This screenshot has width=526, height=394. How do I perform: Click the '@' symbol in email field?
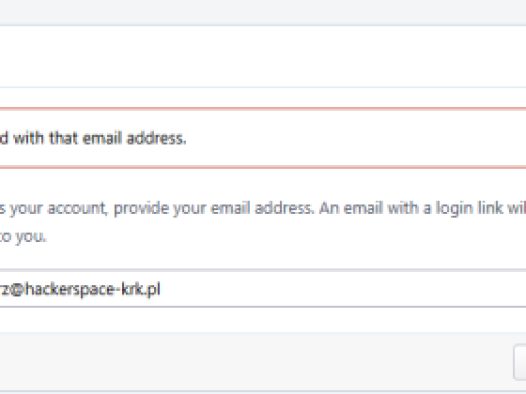click(x=16, y=289)
